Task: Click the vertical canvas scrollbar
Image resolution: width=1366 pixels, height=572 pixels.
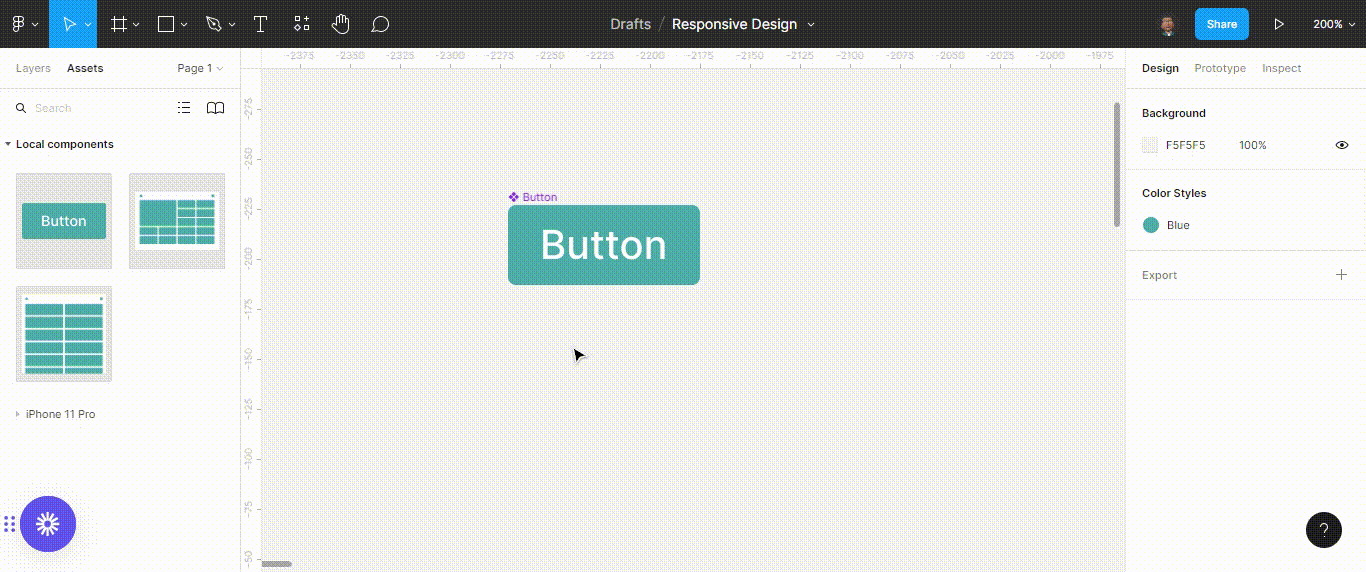Action: click(x=1118, y=164)
